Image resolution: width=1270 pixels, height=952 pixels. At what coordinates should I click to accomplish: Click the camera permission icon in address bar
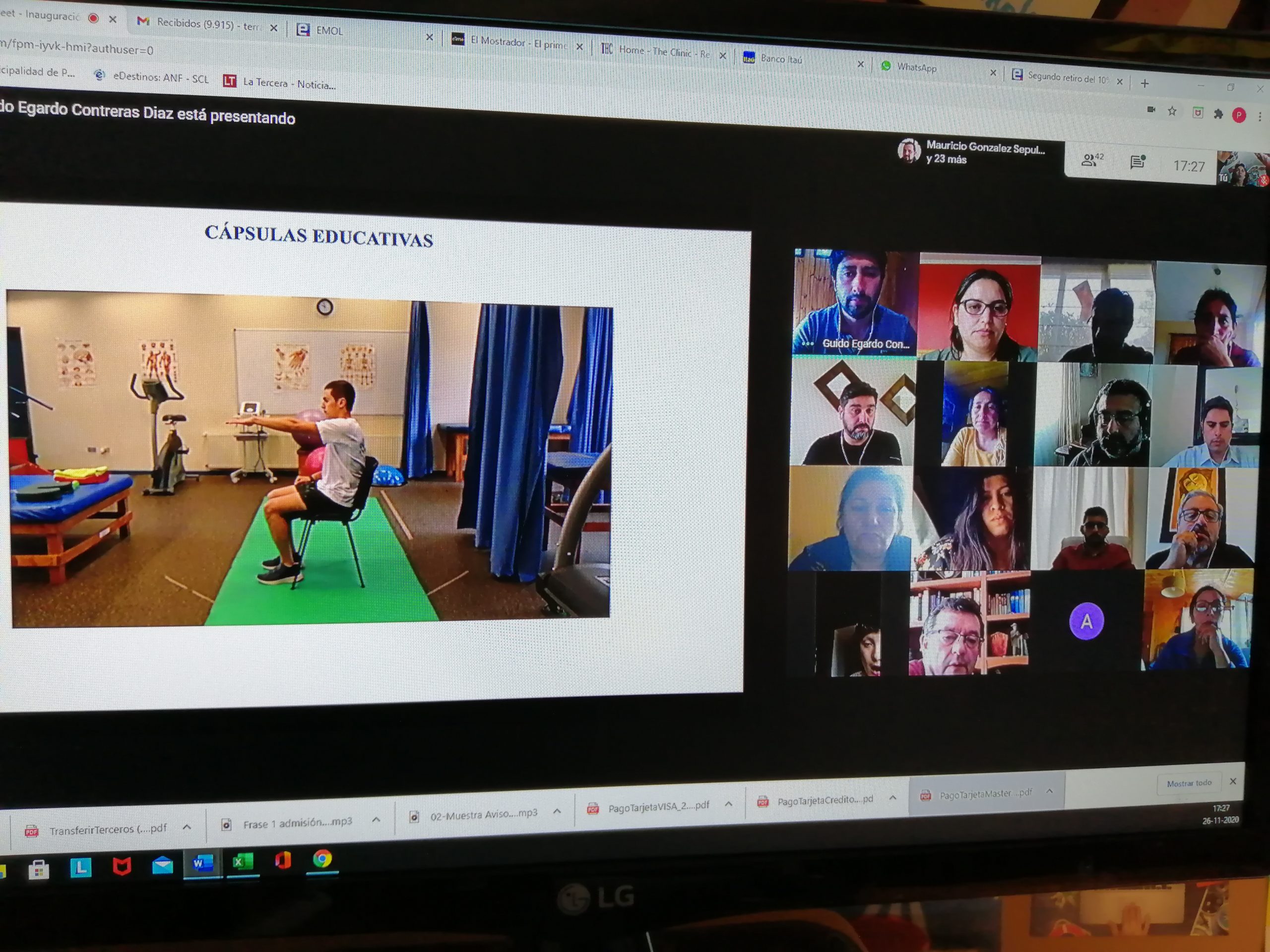click(1150, 109)
